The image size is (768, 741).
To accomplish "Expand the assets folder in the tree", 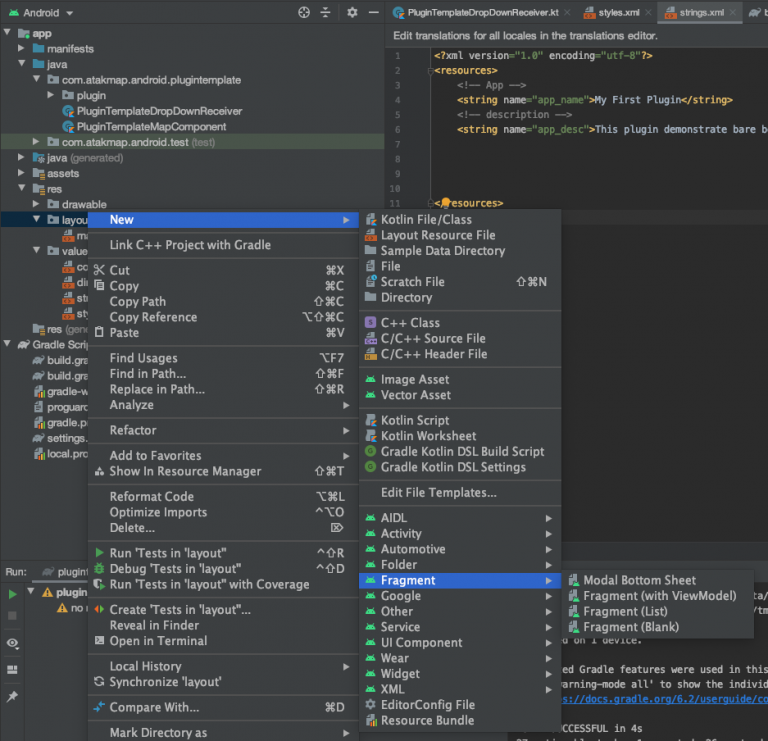I will coord(23,174).
